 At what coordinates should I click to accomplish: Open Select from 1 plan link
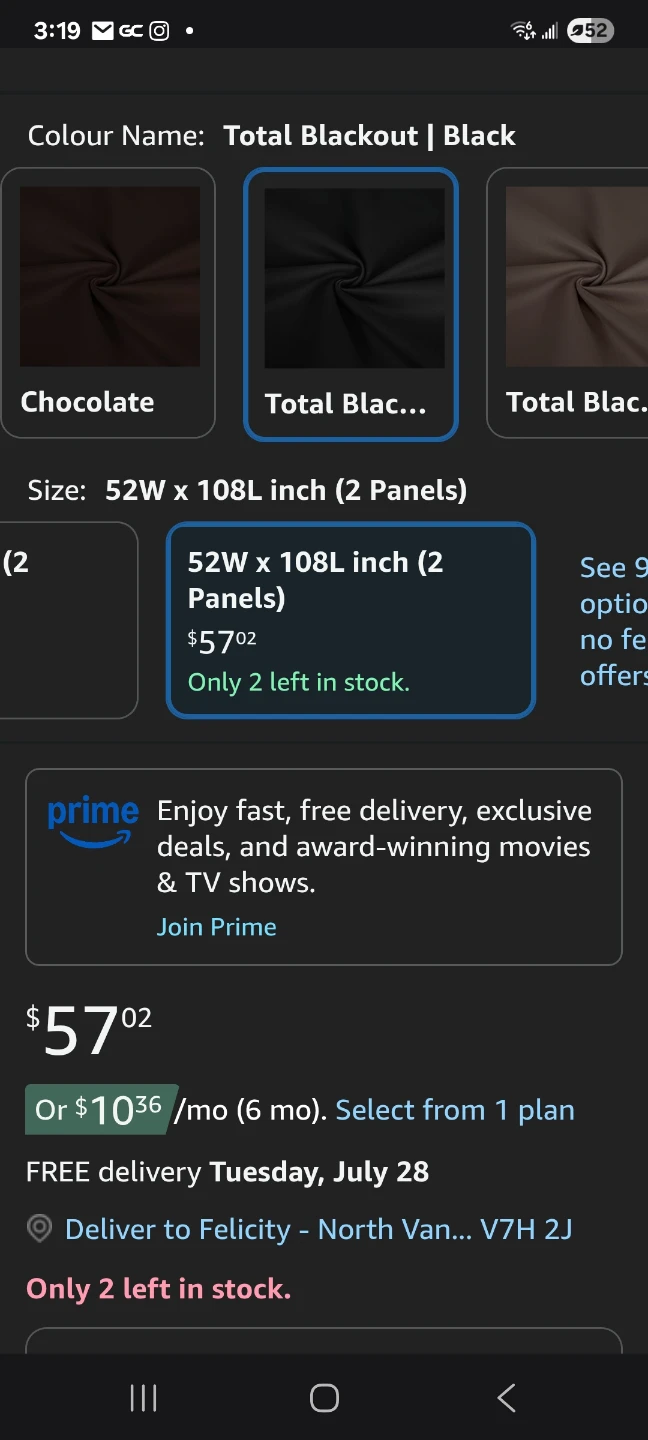pos(455,1110)
